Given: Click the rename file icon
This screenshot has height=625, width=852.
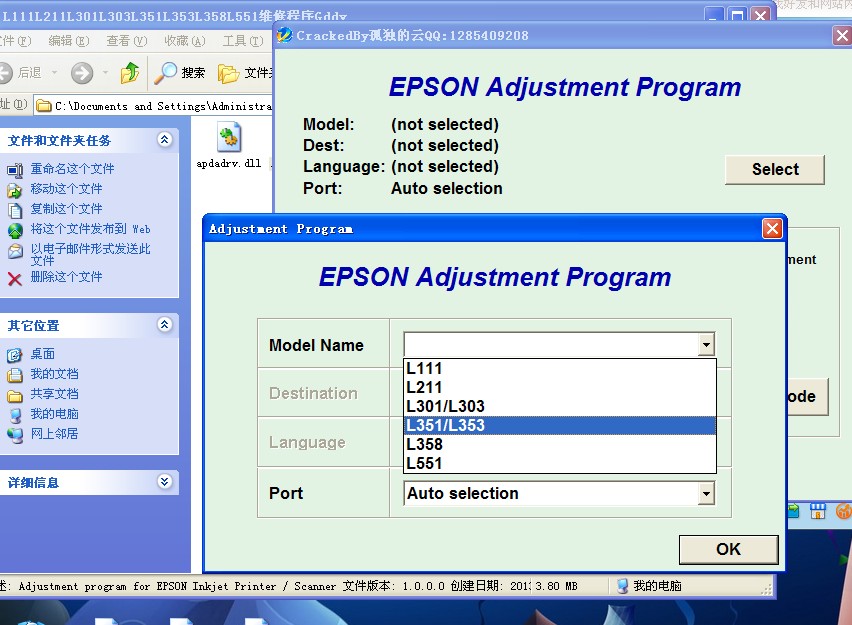Looking at the screenshot, I should 15,171.
